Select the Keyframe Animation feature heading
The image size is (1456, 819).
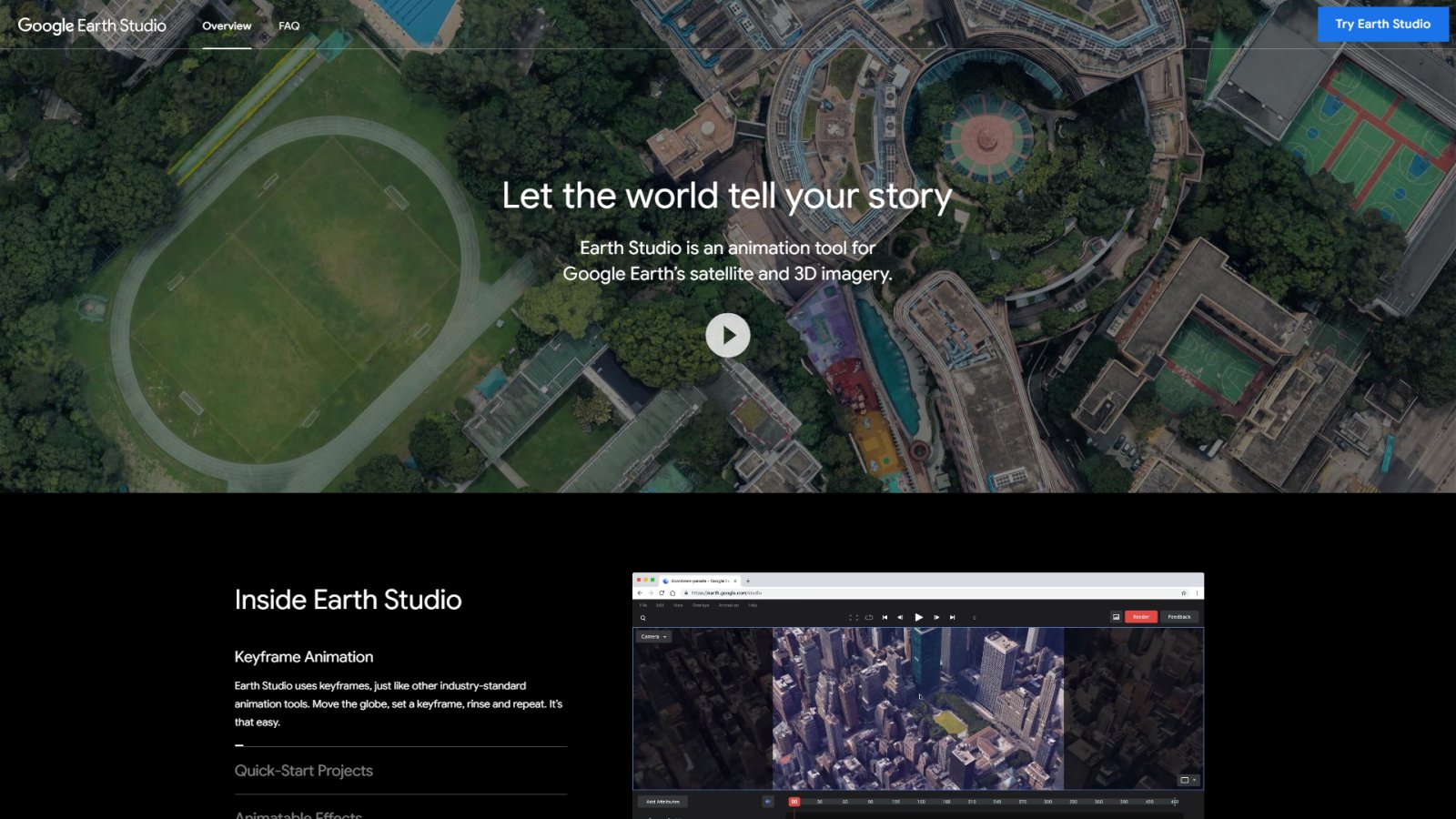304,657
